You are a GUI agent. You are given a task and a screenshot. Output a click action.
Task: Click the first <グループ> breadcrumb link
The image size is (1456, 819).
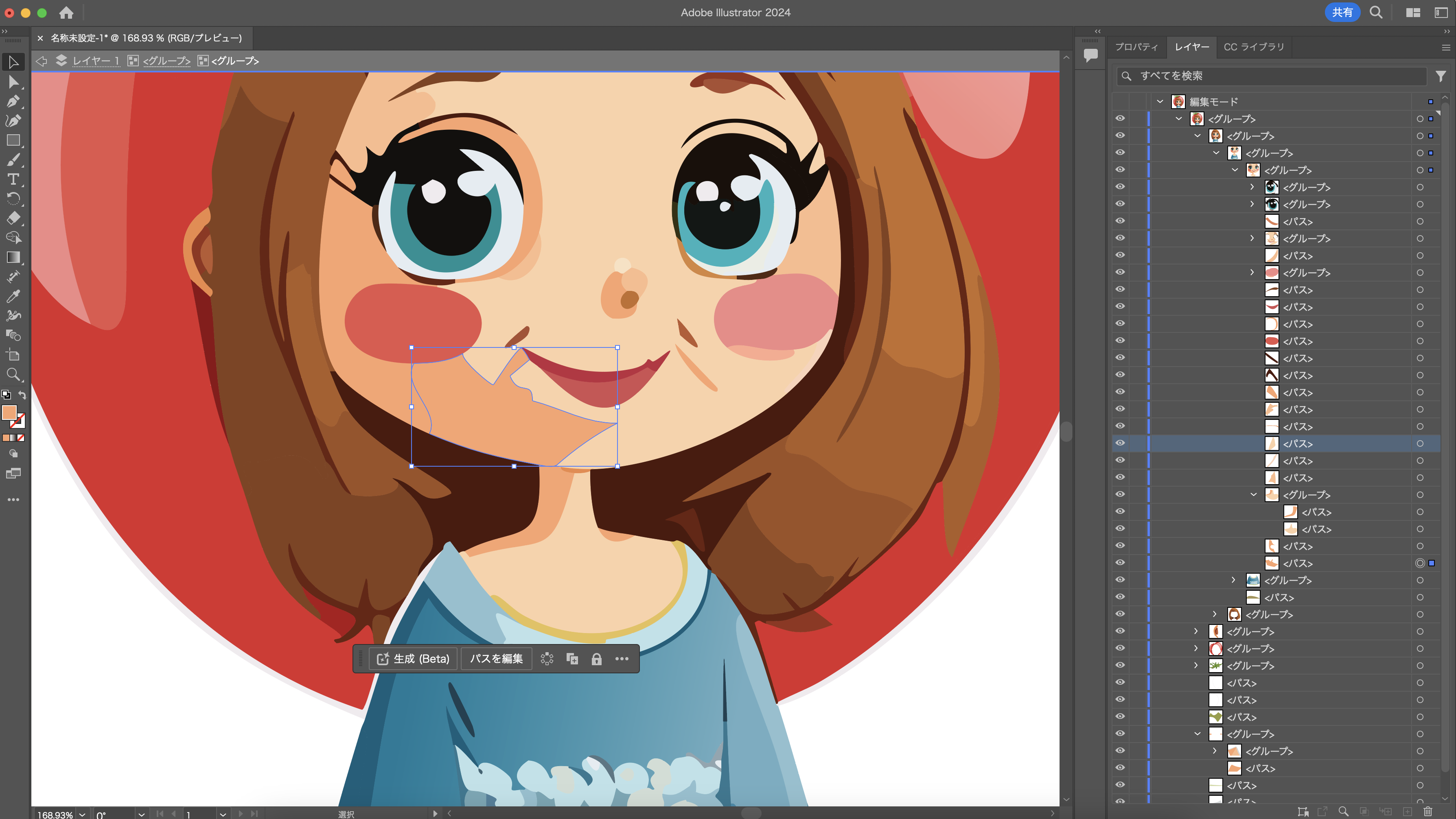click(166, 61)
